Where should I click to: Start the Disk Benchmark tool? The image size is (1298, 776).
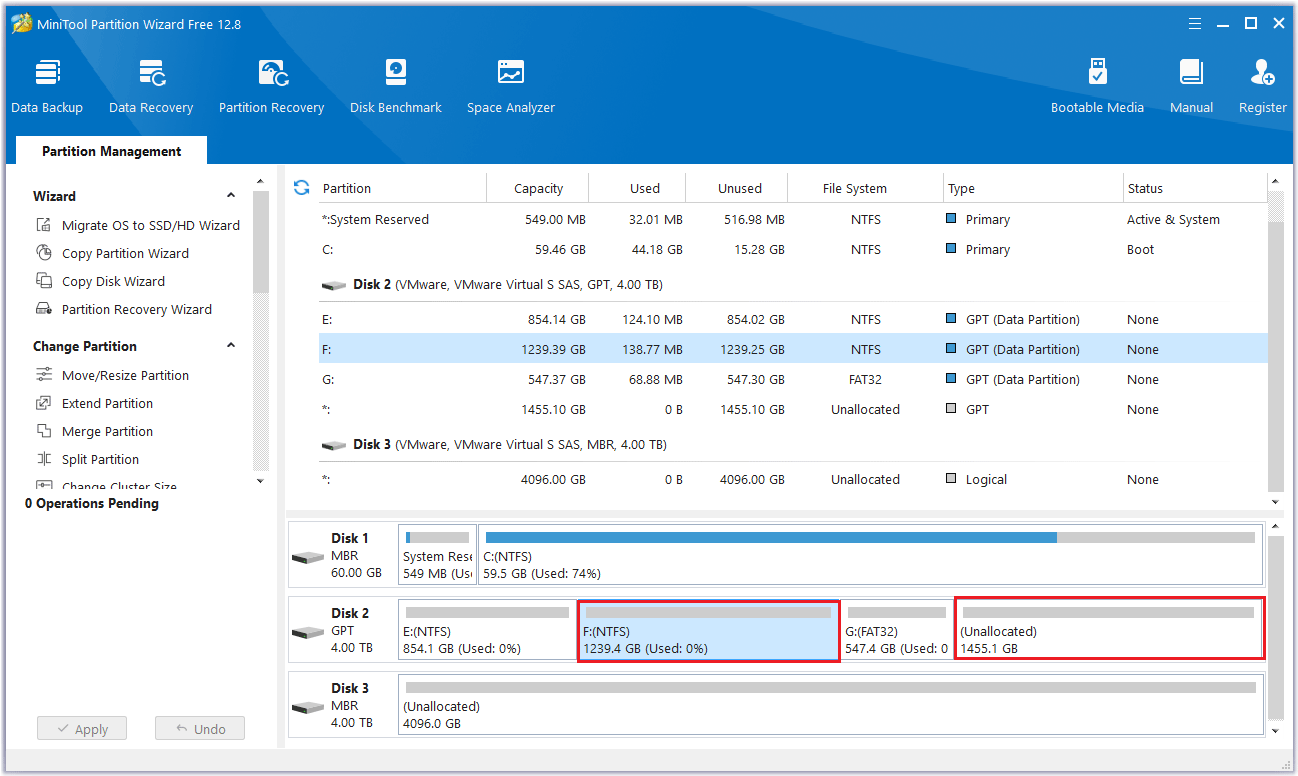[x=396, y=86]
